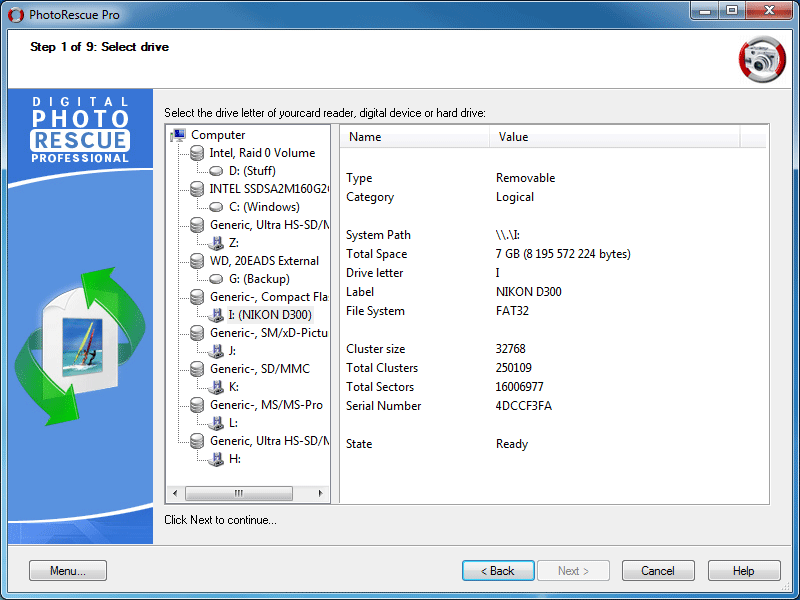Click the Next button
Screen dimensions: 800x600
coord(573,571)
